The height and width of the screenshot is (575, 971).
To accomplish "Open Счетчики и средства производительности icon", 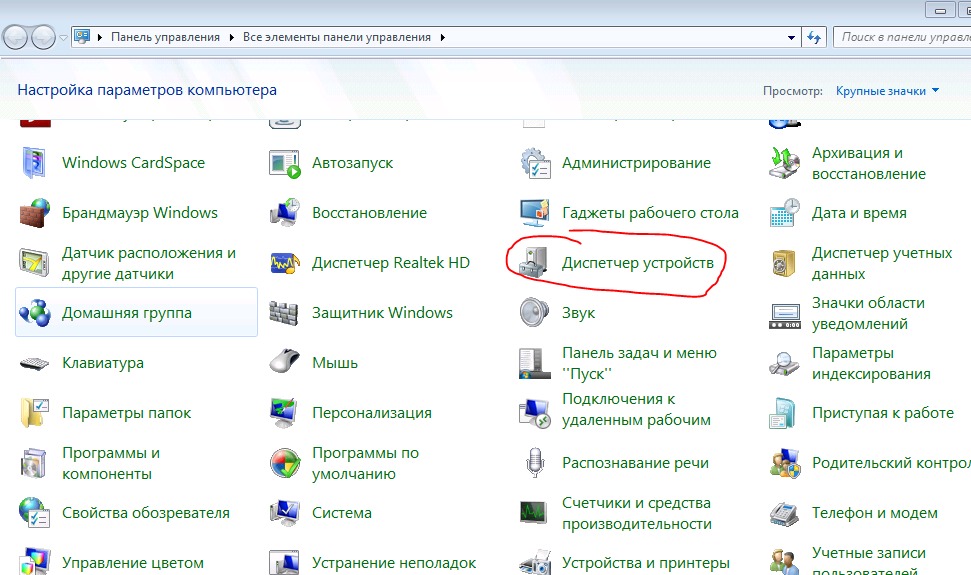I will pyautogui.click(x=533, y=512).
